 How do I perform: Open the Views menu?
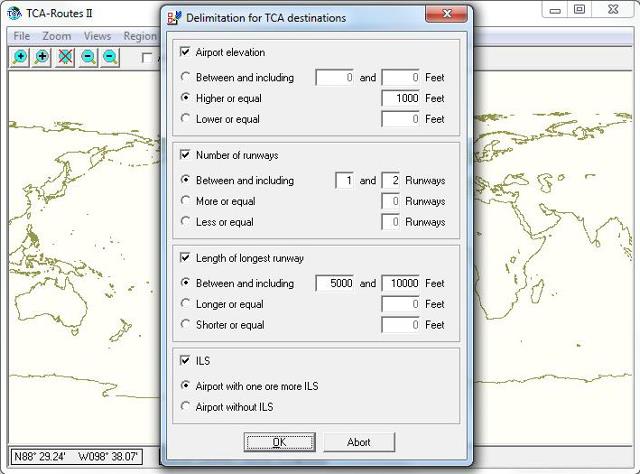click(97, 36)
